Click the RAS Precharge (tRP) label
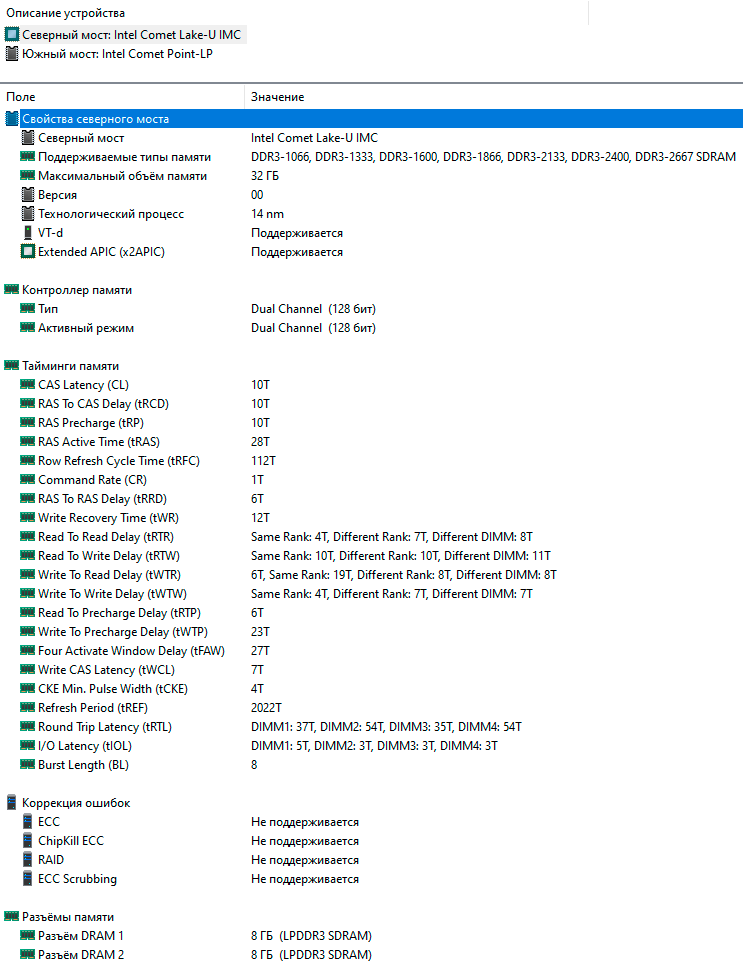 coord(91,423)
